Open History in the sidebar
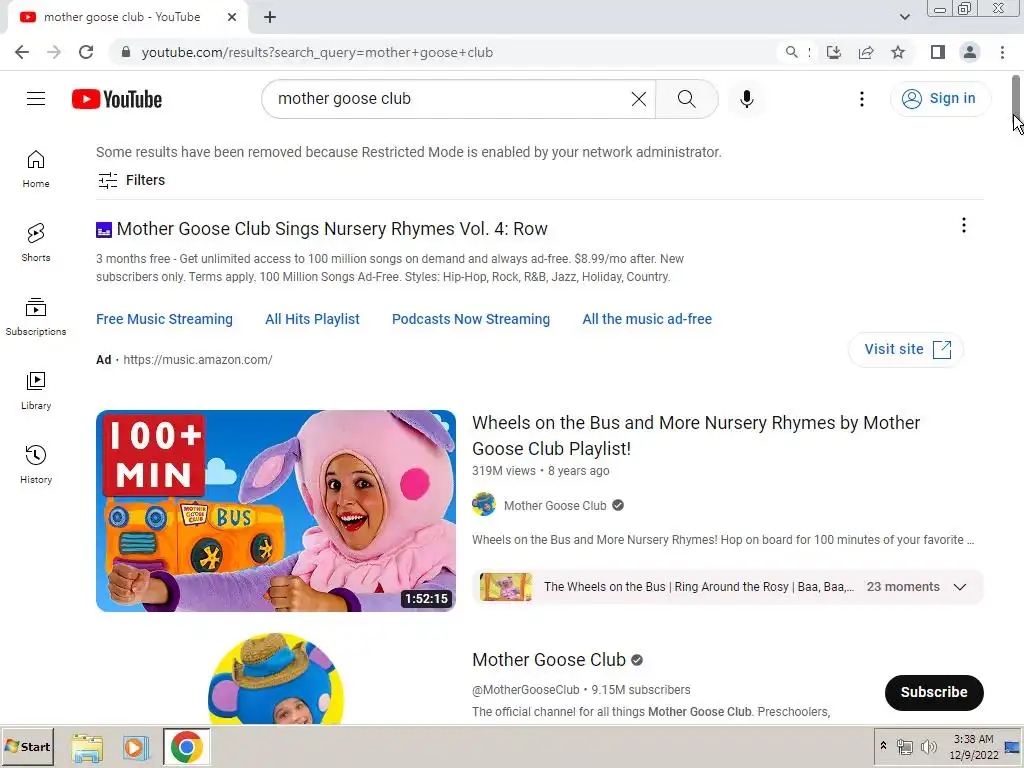1024x768 pixels. click(x=36, y=464)
